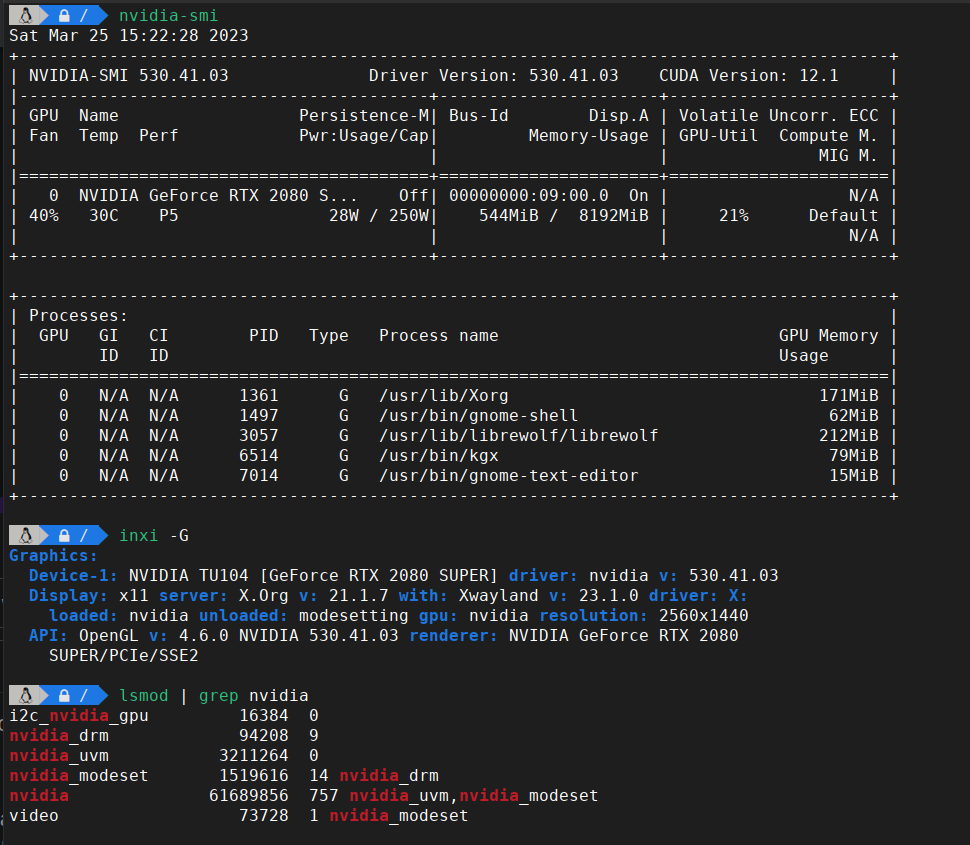Click the lock icon in the inxi prompt

tap(64, 536)
